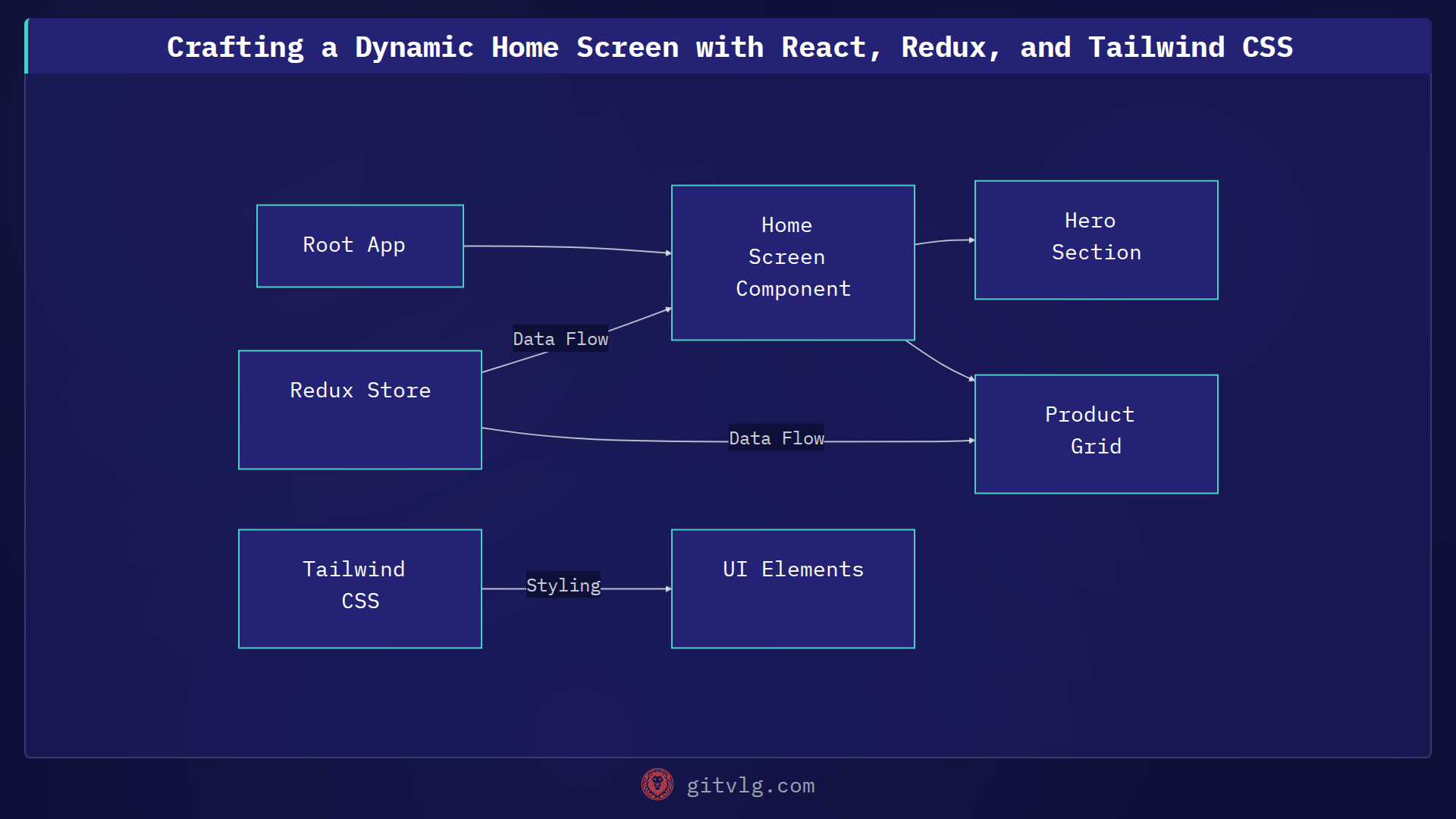Click the Home Screen Component box
Viewport: 1456px width, 819px height.
[x=793, y=262]
